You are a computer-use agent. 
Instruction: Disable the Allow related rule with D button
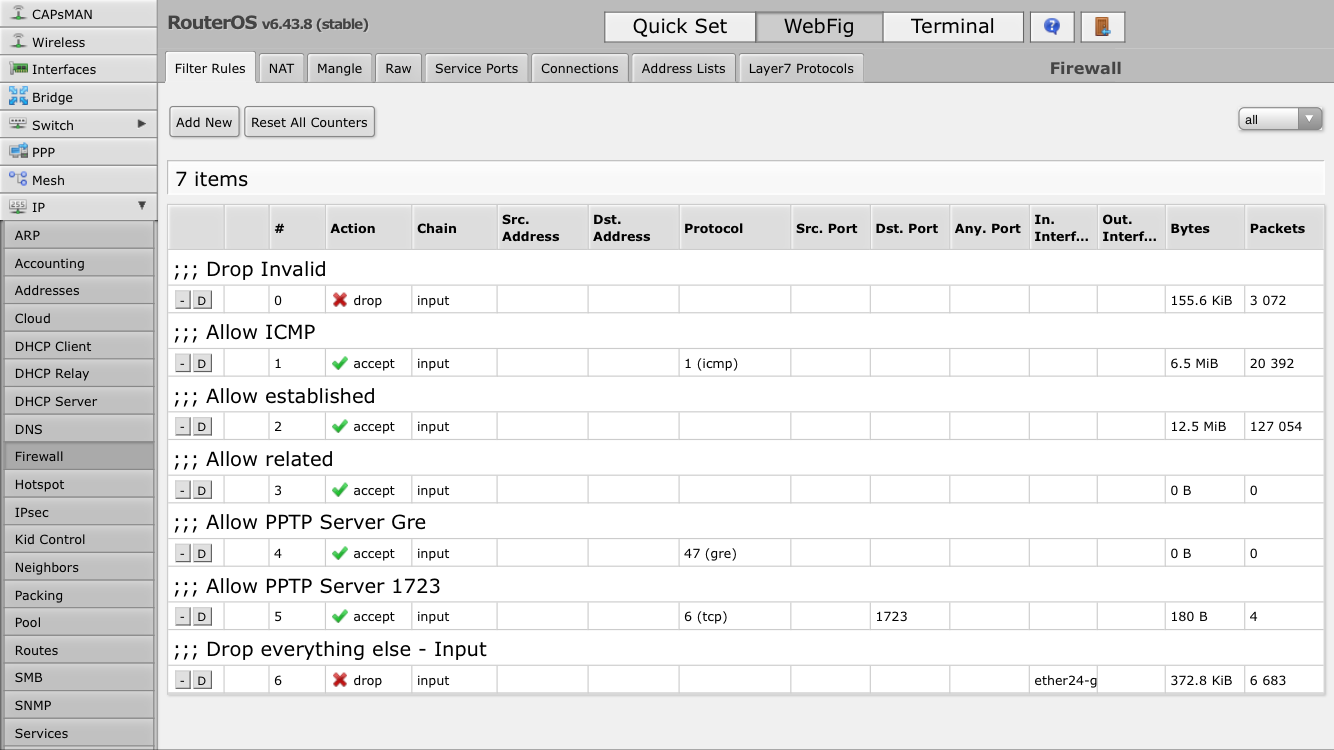(x=201, y=490)
